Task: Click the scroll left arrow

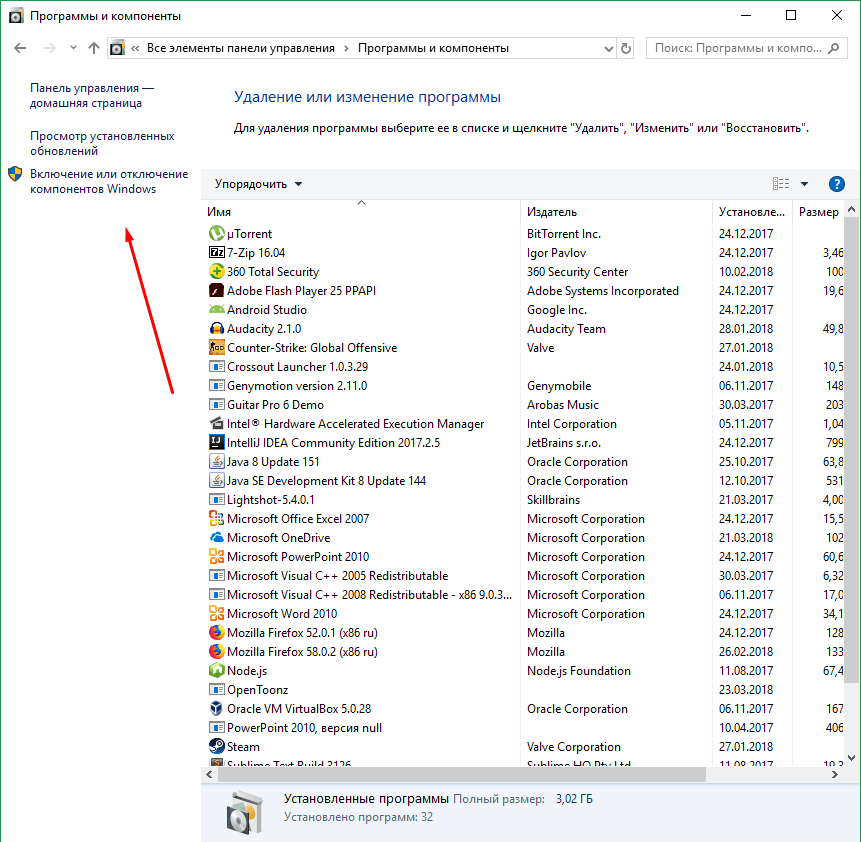Action: tap(209, 774)
